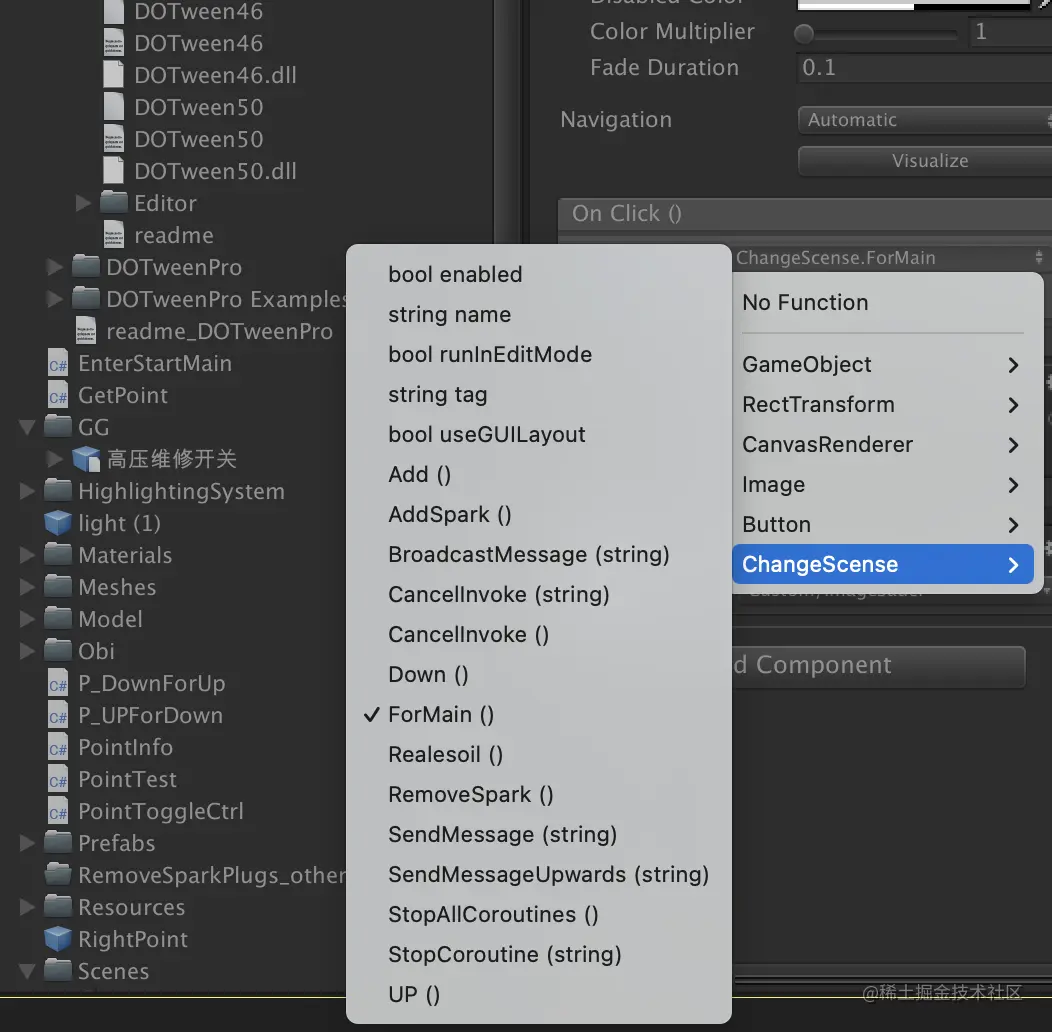Select the Editor folder icon

[113, 203]
